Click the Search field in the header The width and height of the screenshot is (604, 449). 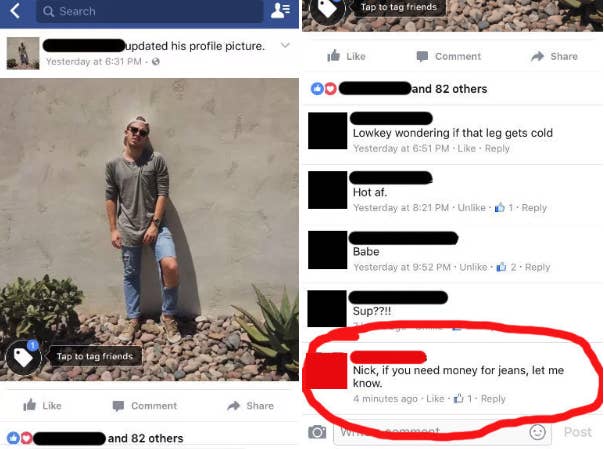(150, 11)
